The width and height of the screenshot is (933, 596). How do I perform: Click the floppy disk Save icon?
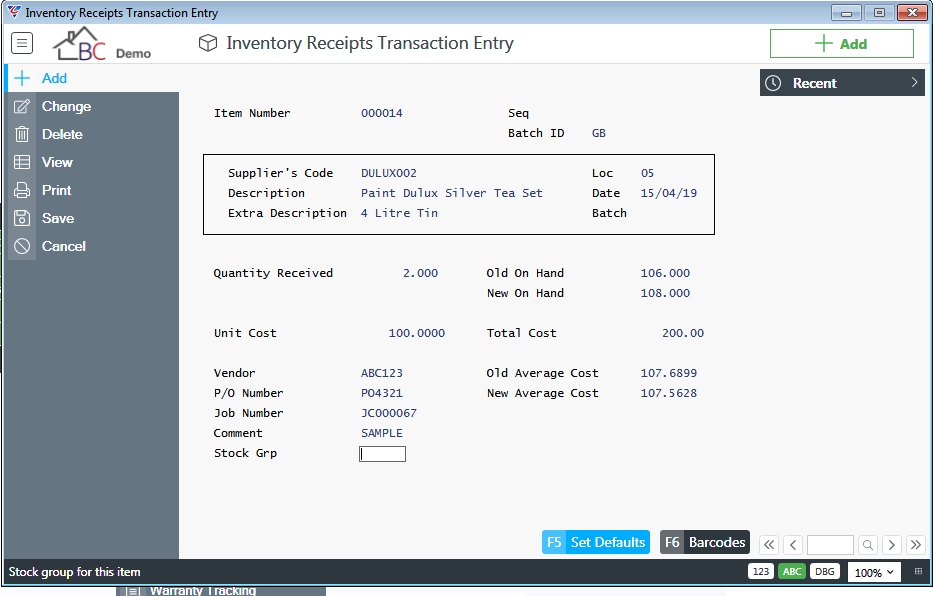click(x=22, y=218)
